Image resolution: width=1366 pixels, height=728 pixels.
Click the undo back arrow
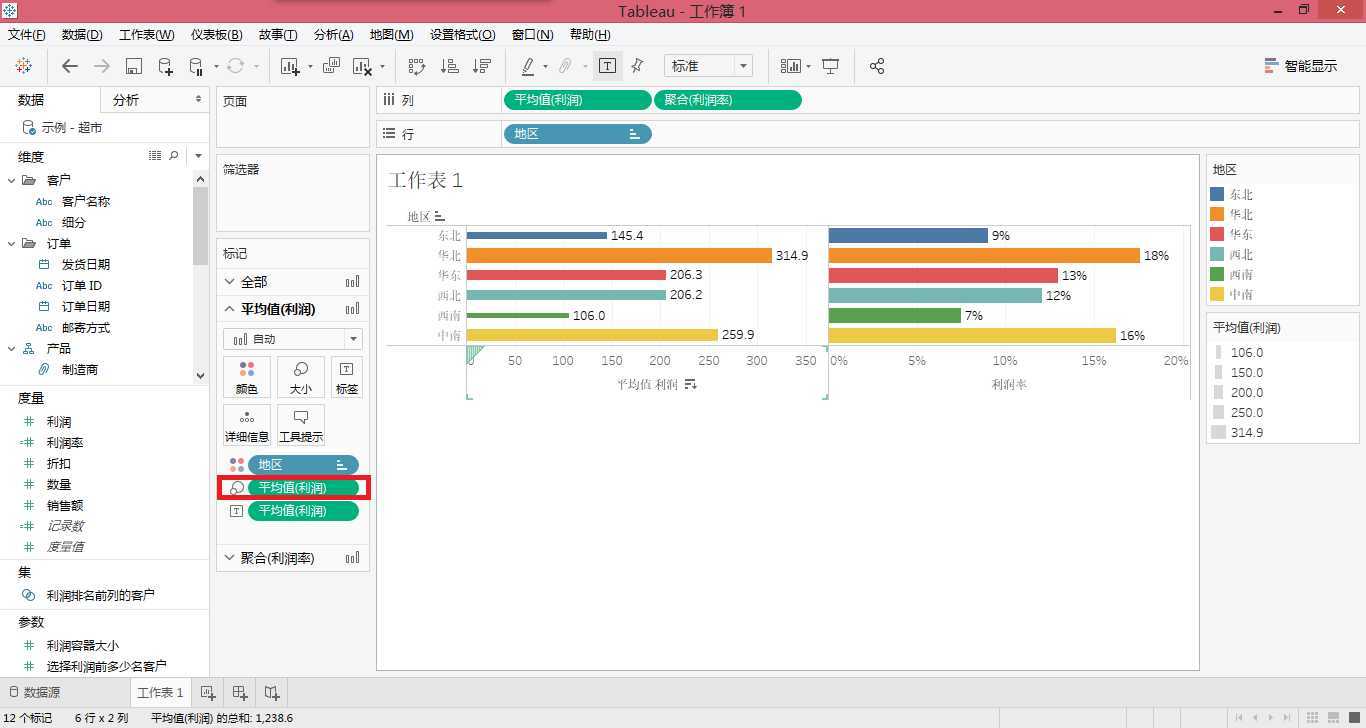pyautogui.click(x=70, y=66)
